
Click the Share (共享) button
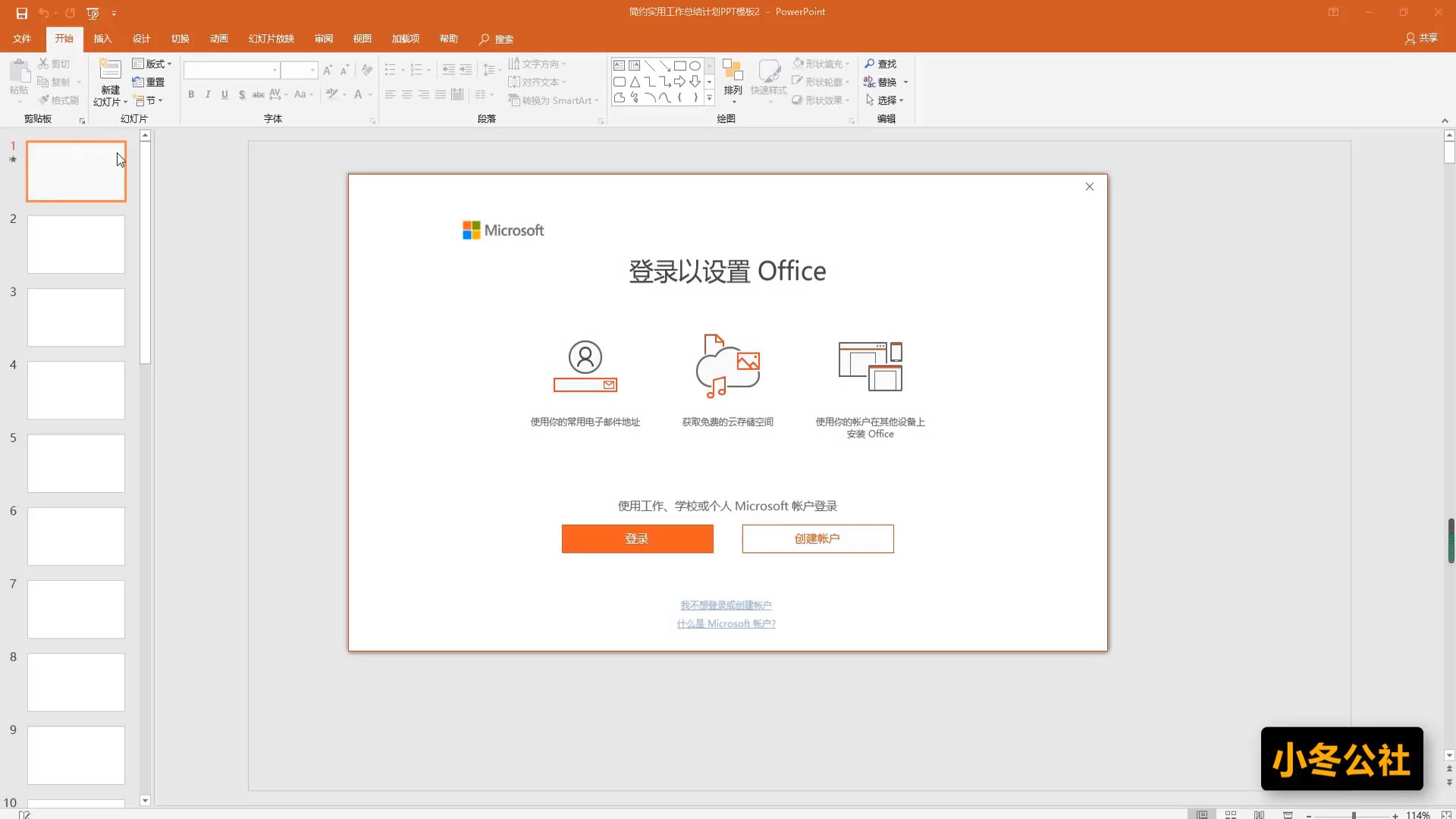[x=1421, y=39]
